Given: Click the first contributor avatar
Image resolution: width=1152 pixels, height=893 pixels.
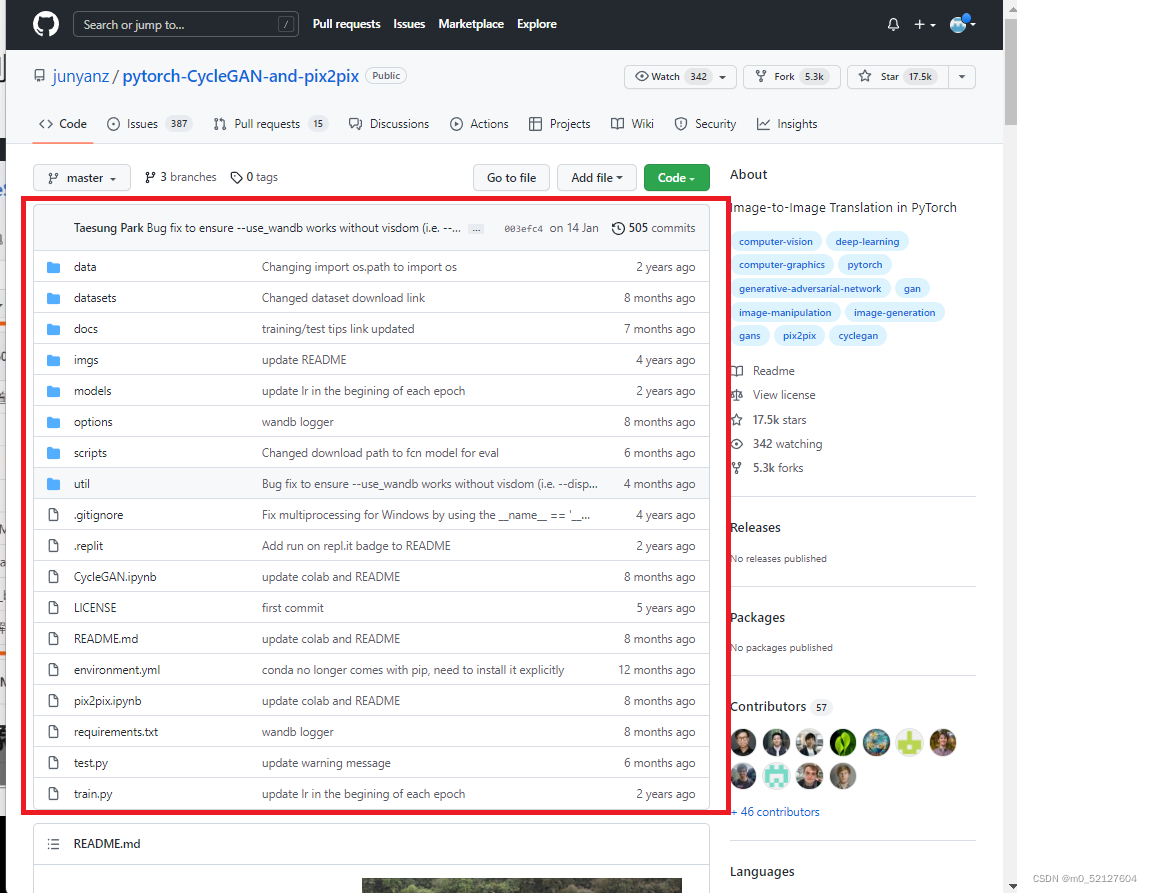Looking at the screenshot, I should coord(743,742).
